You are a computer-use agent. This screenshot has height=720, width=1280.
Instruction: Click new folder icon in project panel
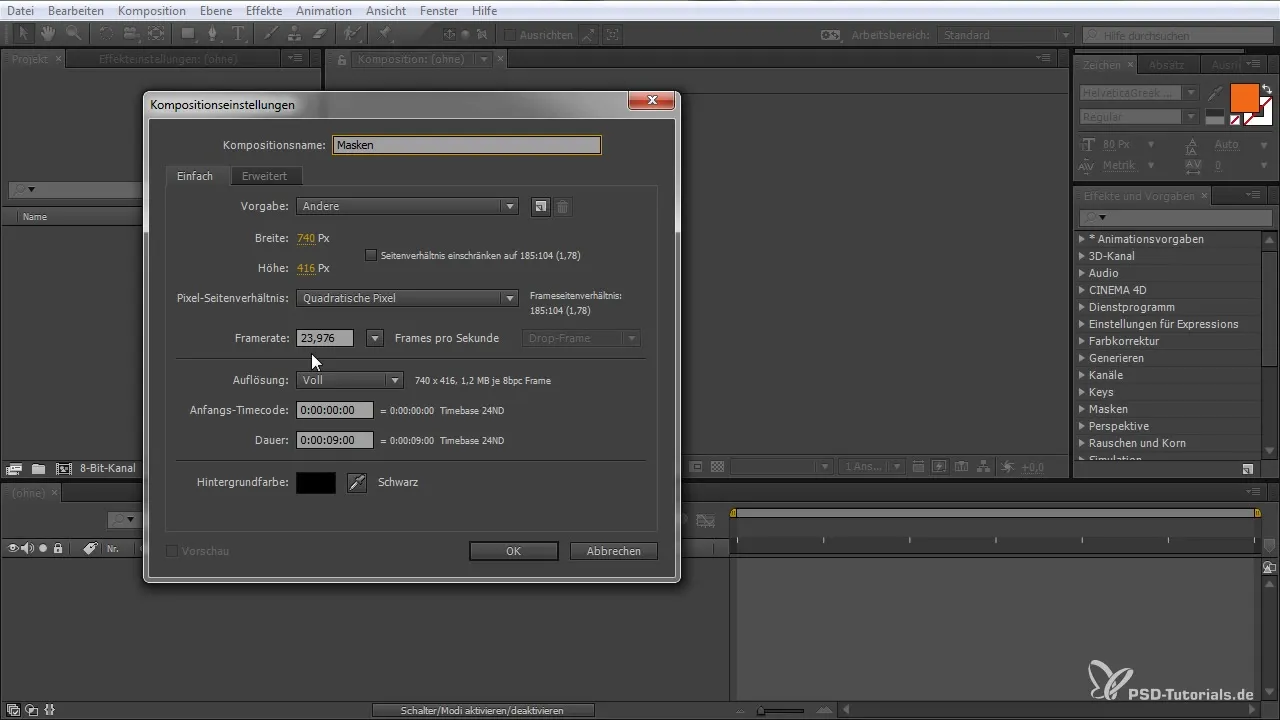(x=38, y=468)
